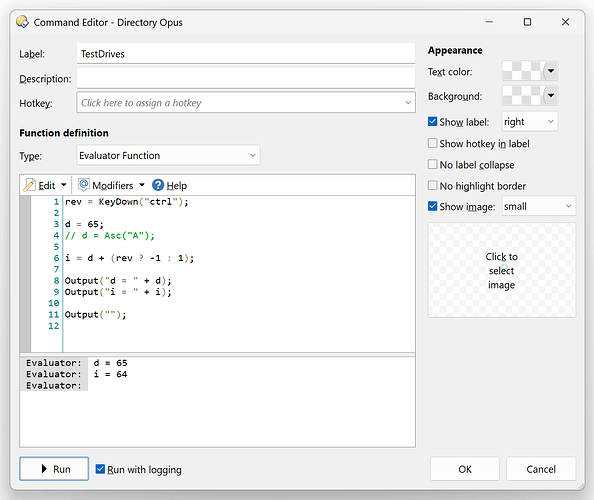Enable Show hotkey in label
594x500 pixels.
432,143
